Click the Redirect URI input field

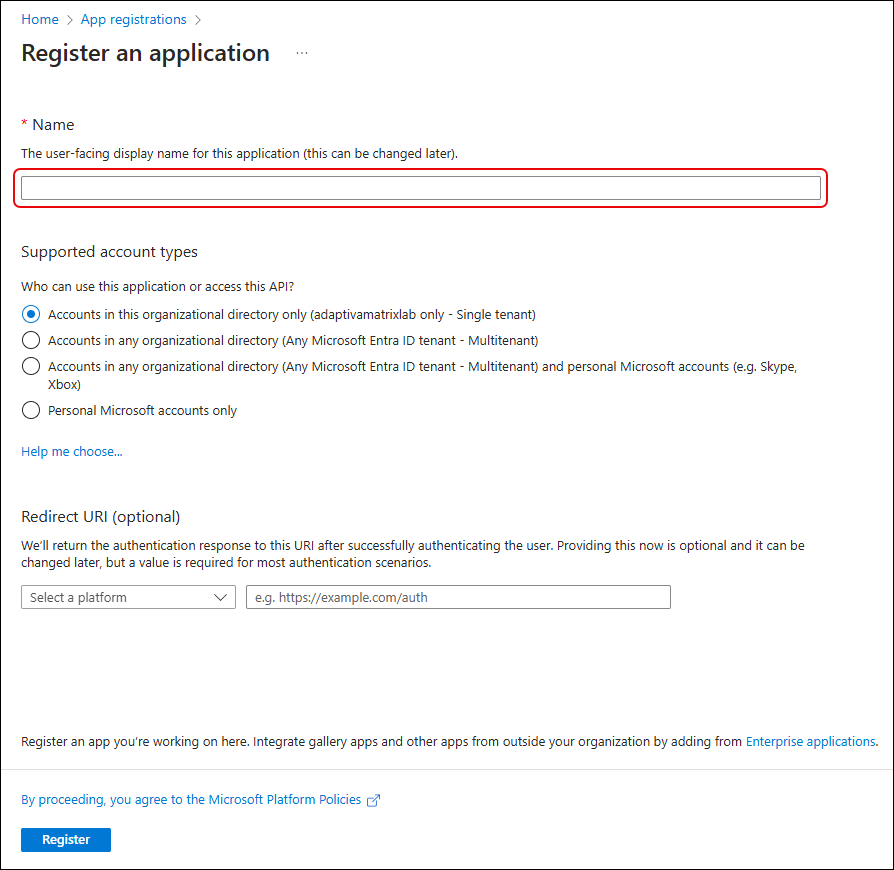458,597
